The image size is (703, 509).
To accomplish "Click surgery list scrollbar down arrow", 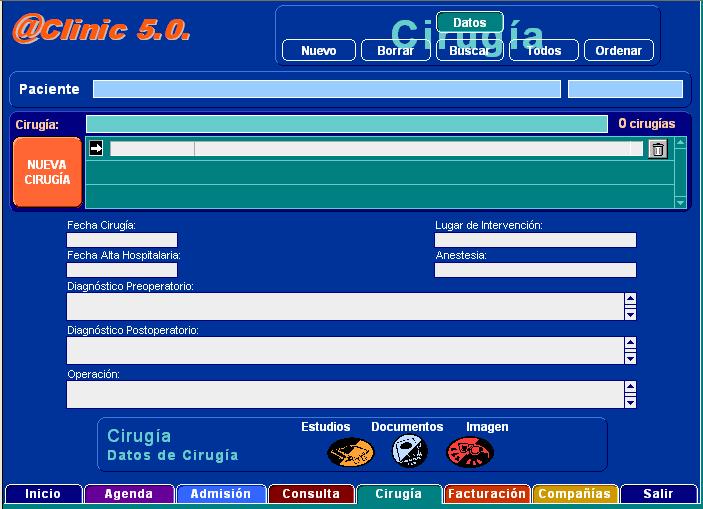I will click(x=681, y=202).
